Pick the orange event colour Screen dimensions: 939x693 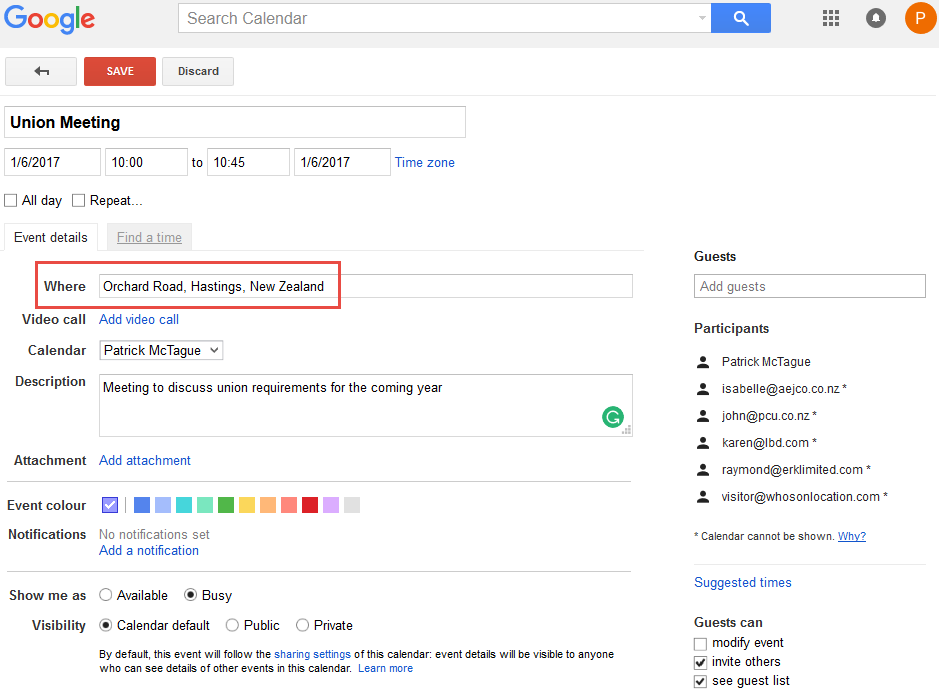[268, 505]
